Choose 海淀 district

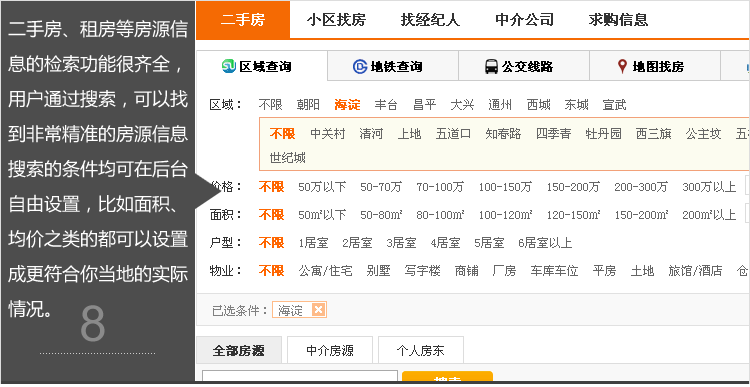pos(347,105)
